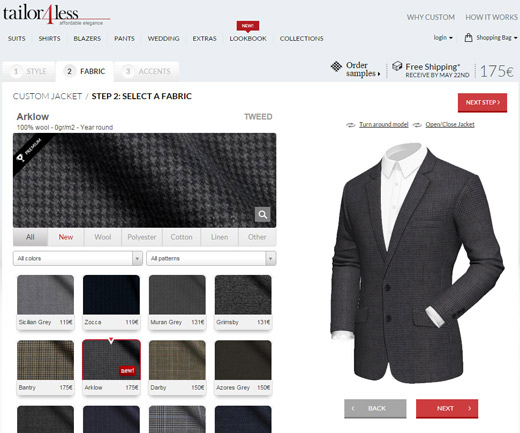Click the Why Custom link
Image resolution: width=520 pixels, height=433 pixels.
(x=431, y=17)
